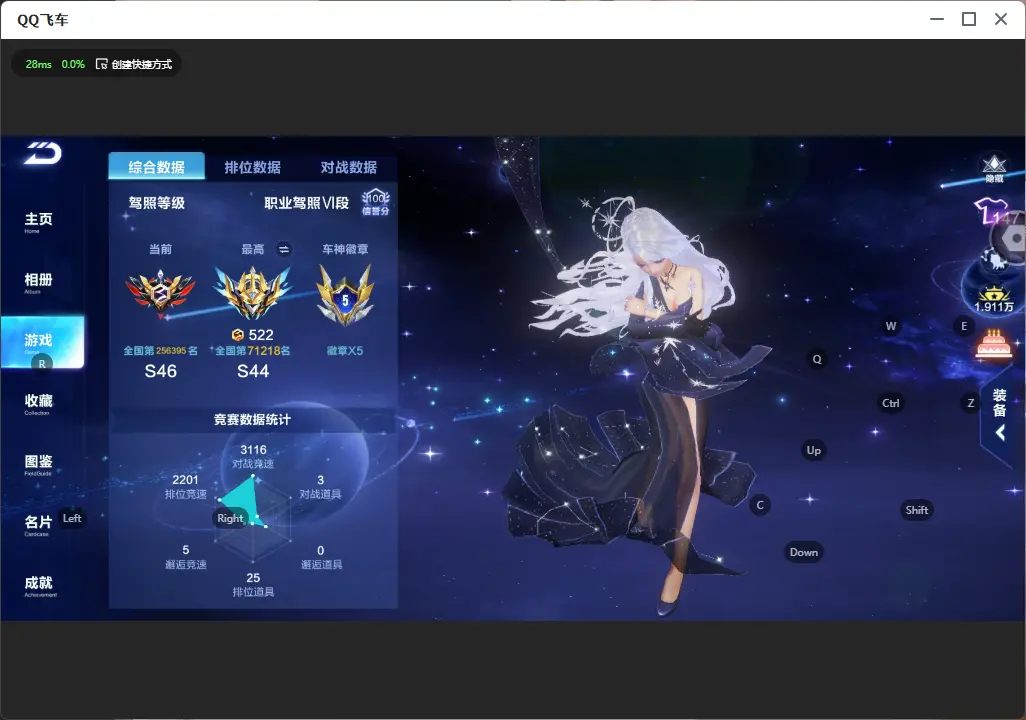The height and width of the screenshot is (720, 1026).
Task: Click the 徽章X5 badge count
Action: tap(345, 351)
